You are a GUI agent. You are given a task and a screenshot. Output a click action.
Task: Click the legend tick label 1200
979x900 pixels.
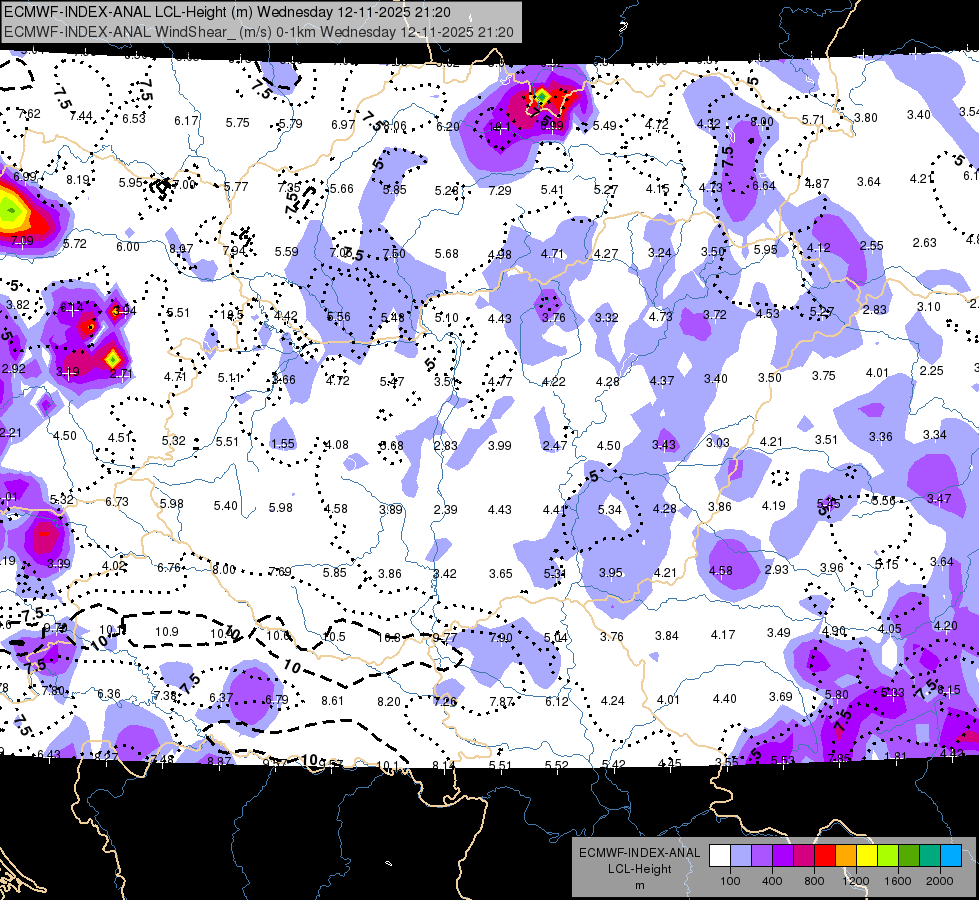point(856,881)
